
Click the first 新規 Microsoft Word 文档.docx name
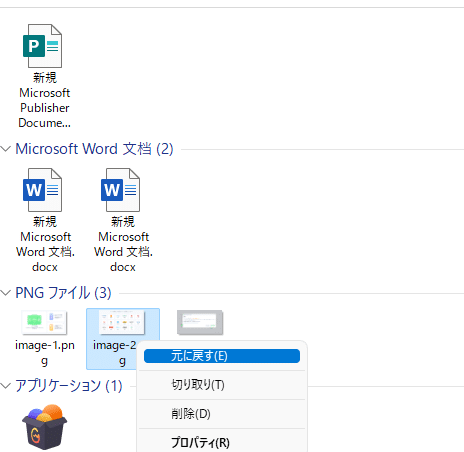(45, 244)
